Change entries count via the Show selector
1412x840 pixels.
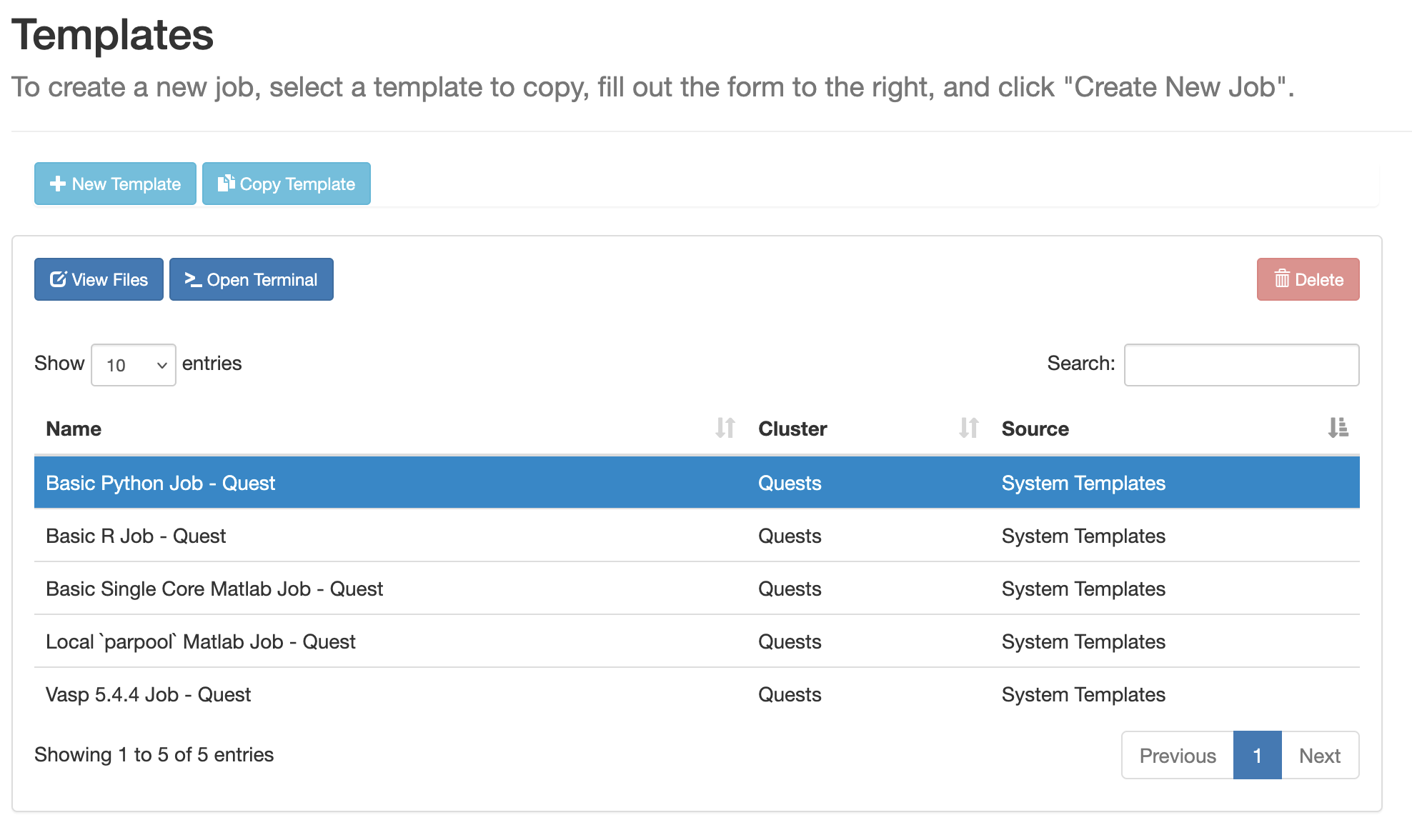point(133,364)
